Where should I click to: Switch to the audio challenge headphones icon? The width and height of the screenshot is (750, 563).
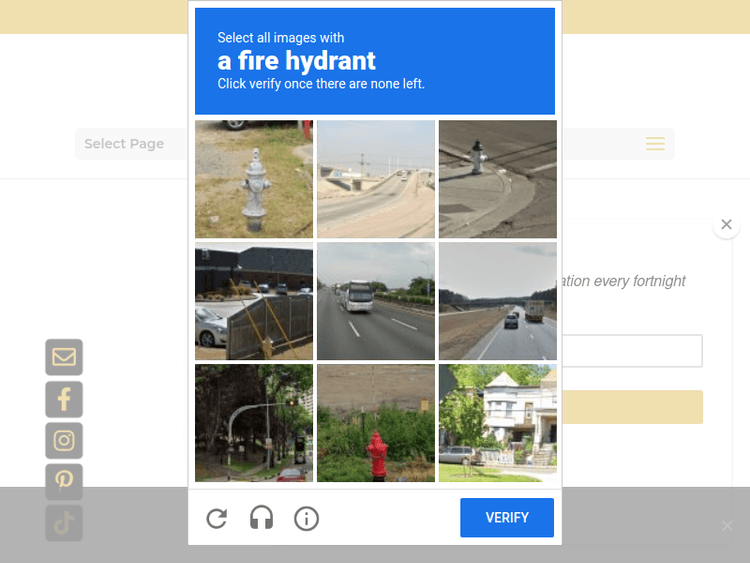tap(261, 518)
